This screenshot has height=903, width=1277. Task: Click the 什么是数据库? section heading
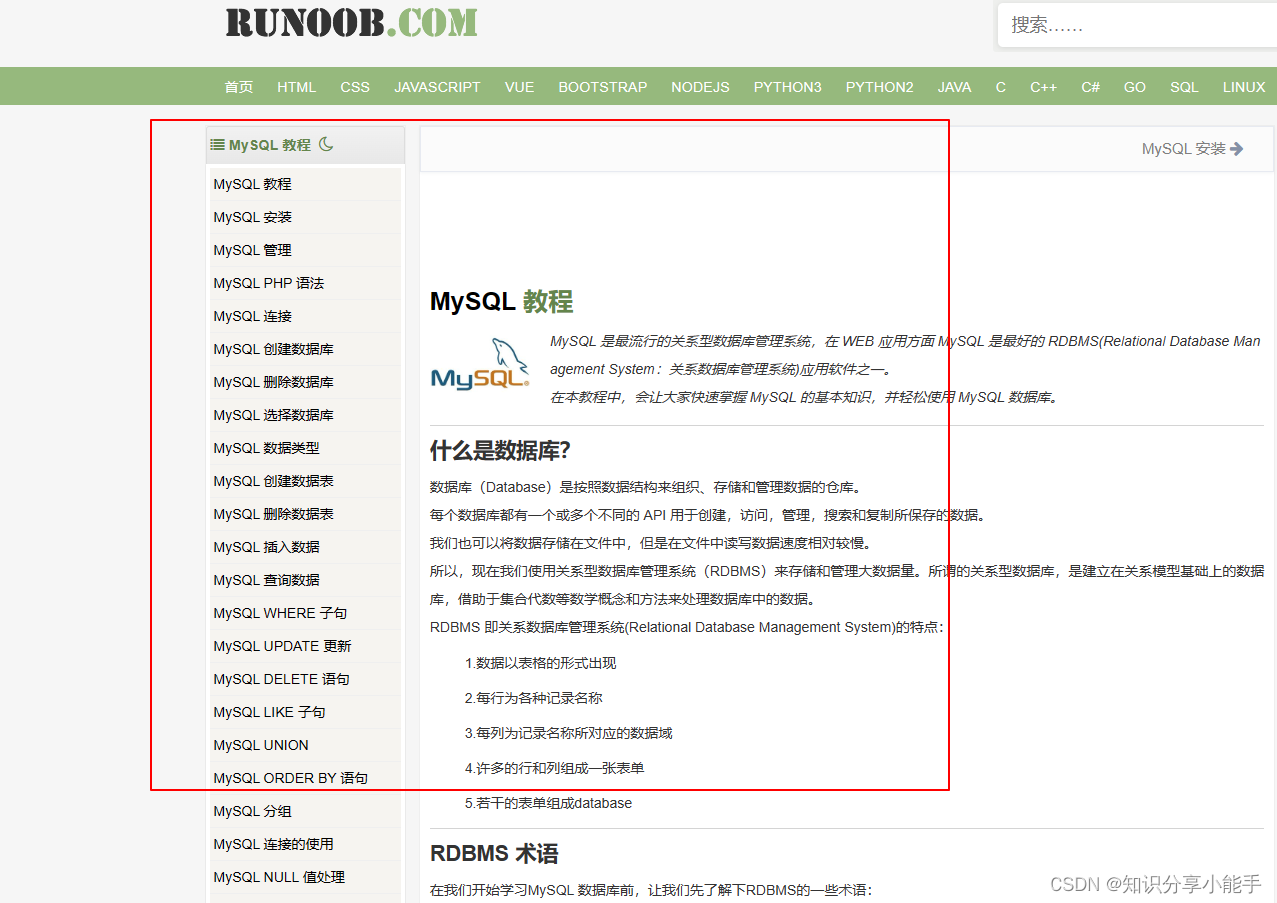(500, 451)
